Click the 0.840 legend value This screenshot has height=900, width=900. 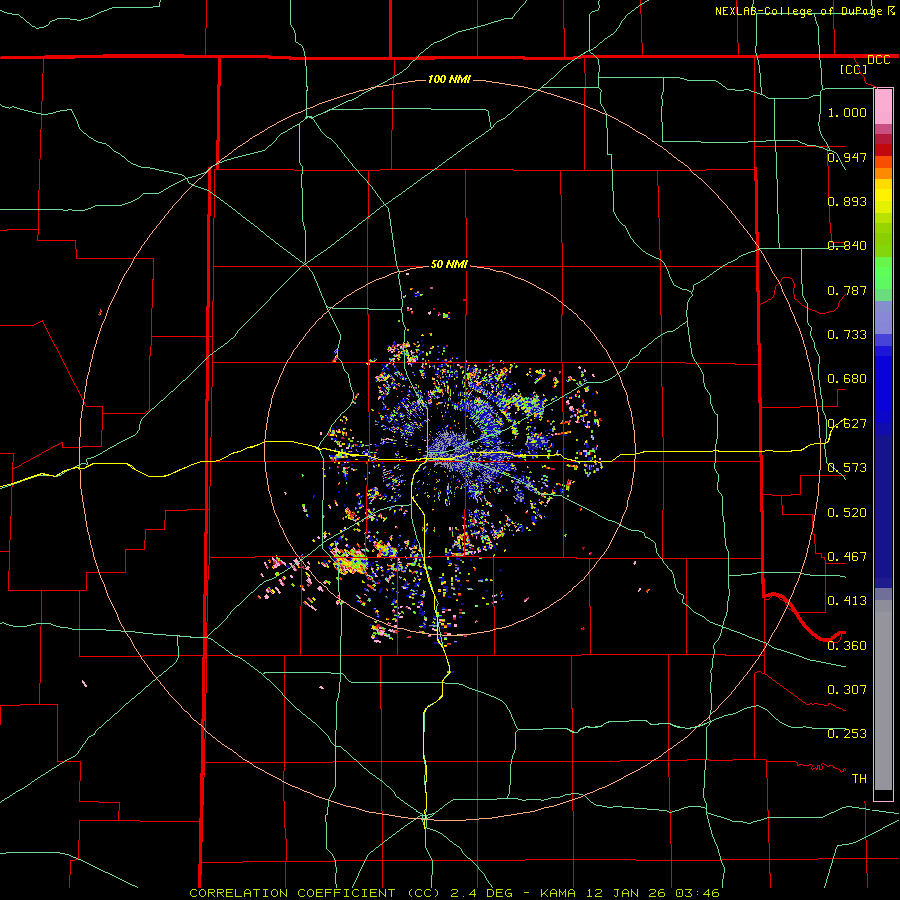(x=847, y=246)
